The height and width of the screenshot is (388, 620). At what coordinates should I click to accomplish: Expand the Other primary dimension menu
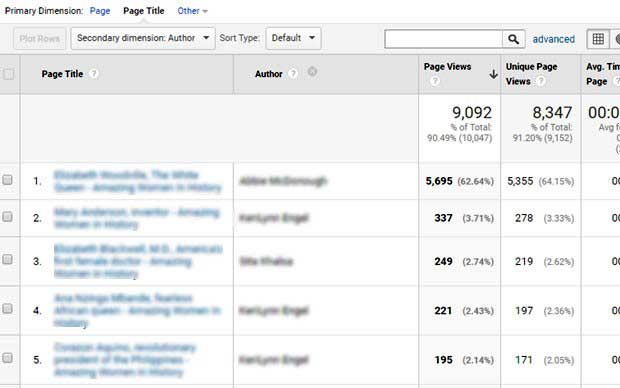click(192, 11)
